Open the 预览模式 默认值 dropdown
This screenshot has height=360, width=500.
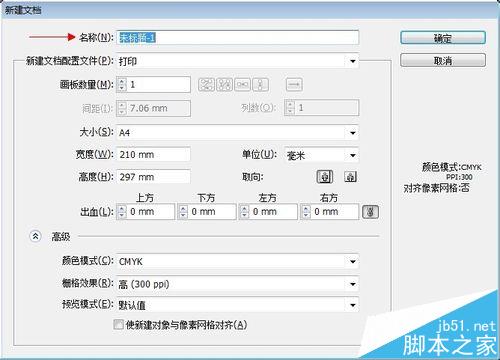click(x=237, y=305)
